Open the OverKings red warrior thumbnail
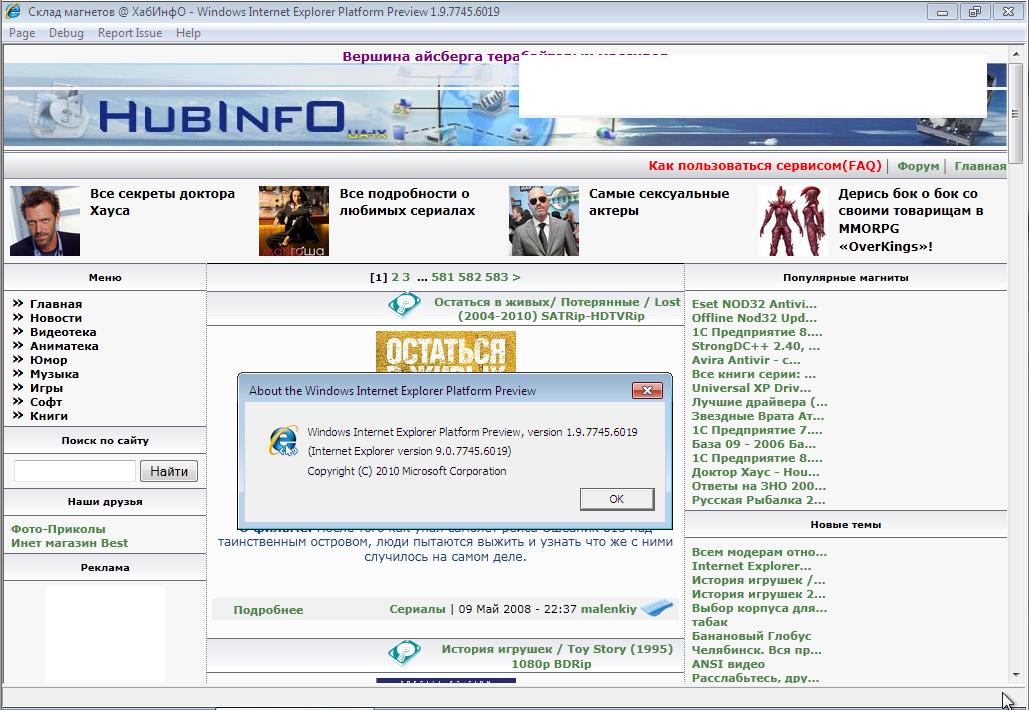1029x710 pixels. coord(793,221)
